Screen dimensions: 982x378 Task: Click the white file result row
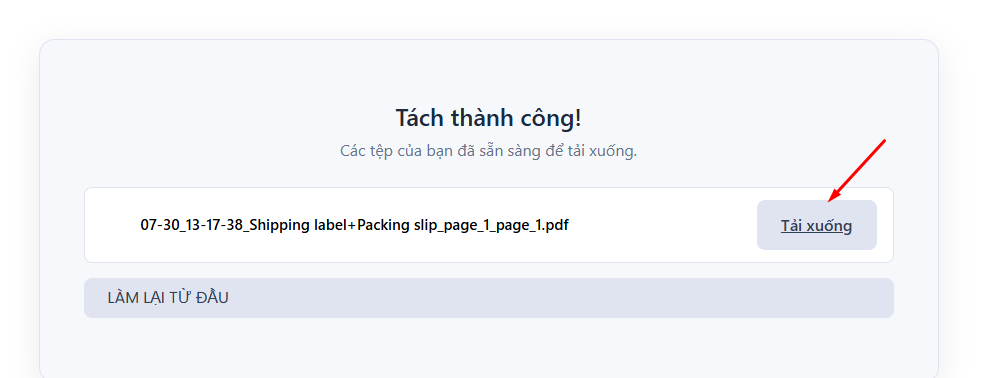[x=488, y=225]
